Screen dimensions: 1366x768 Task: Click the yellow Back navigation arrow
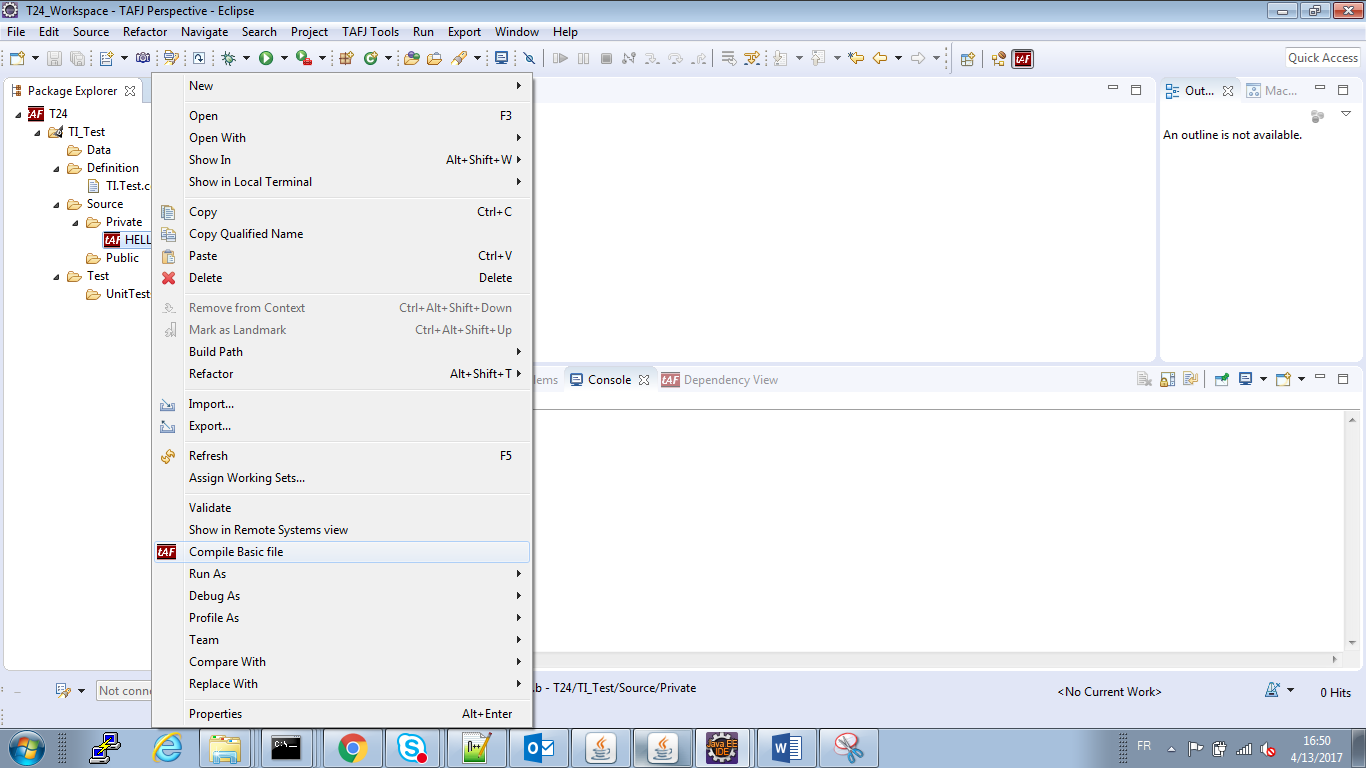pos(880,59)
